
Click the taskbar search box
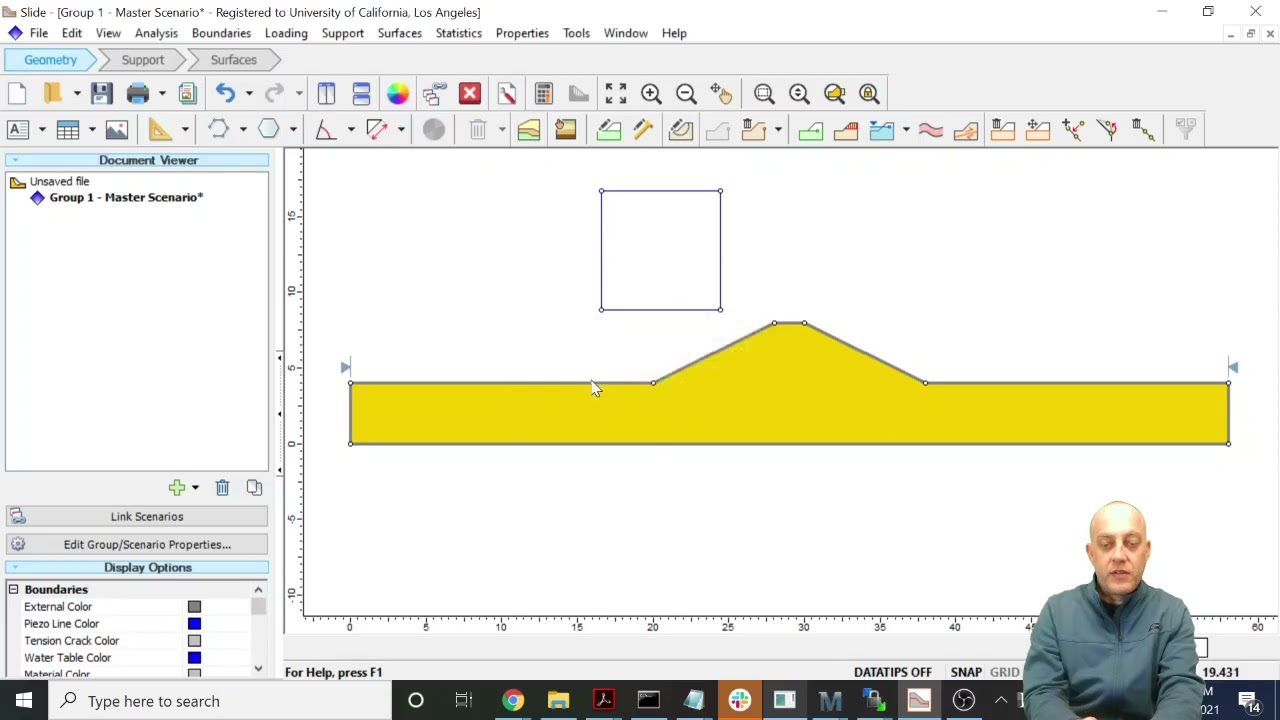tap(220, 701)
